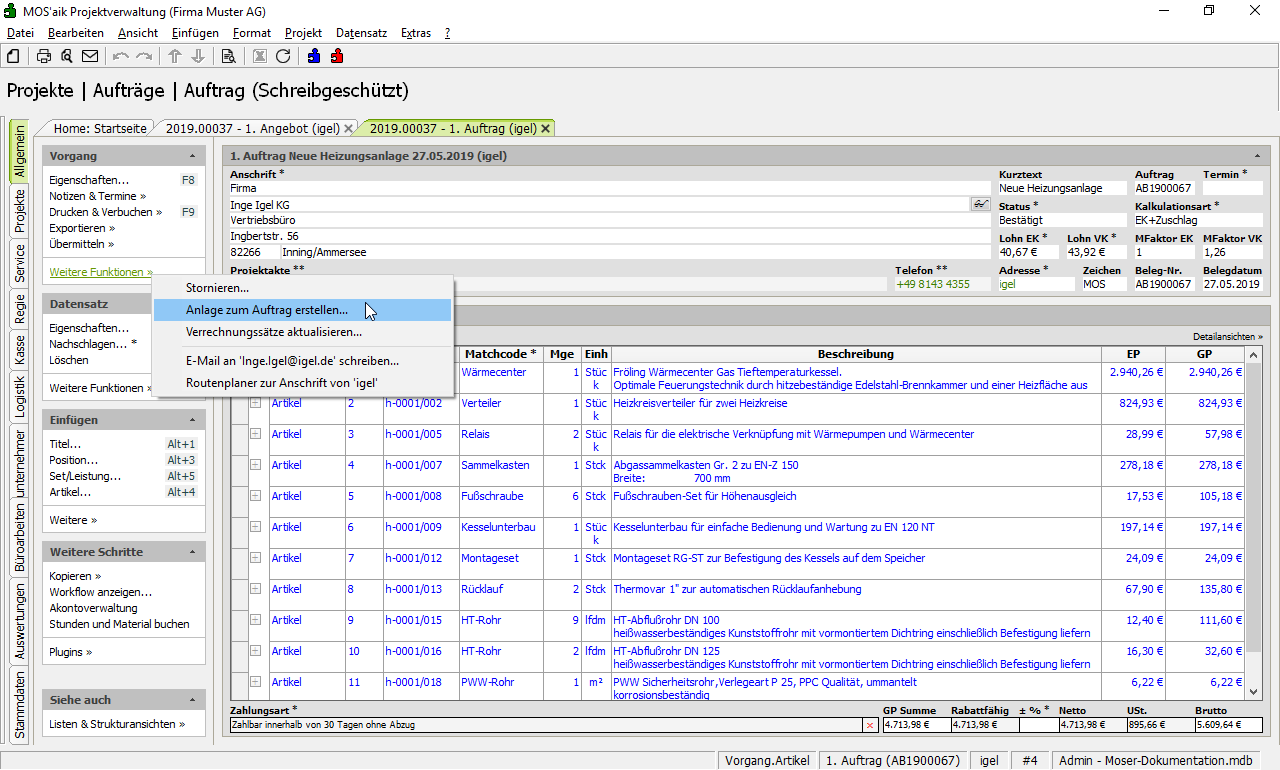Collapse the Einfügen sidebar section
Image resolution: width=1280 pixels, height=770 pixels.
point(192,421)
